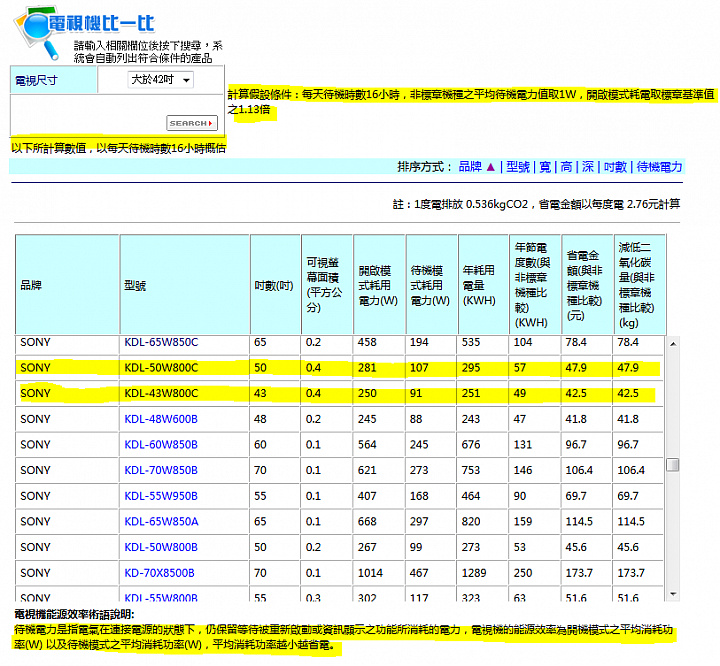Sort by 吋數 link

pyautogui.click(x=615, y=166)
